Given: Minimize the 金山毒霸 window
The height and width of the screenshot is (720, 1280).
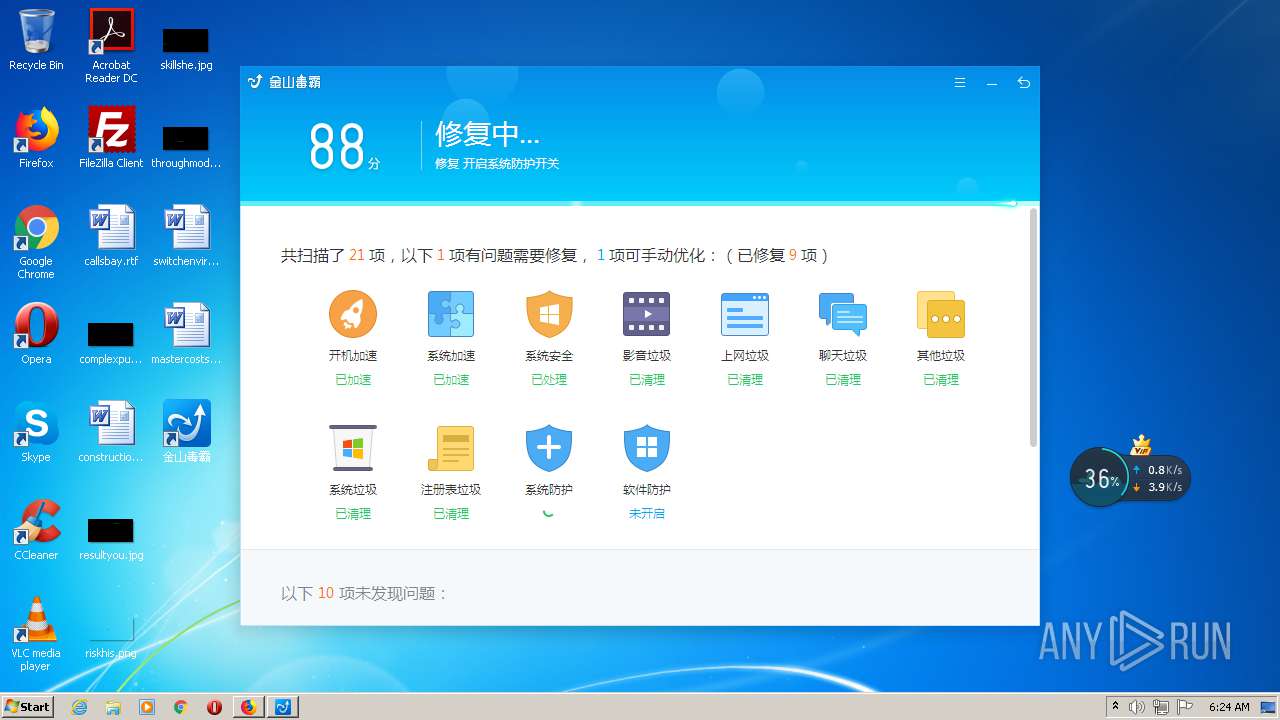Looking at the screenshot, I should [992, 83].
